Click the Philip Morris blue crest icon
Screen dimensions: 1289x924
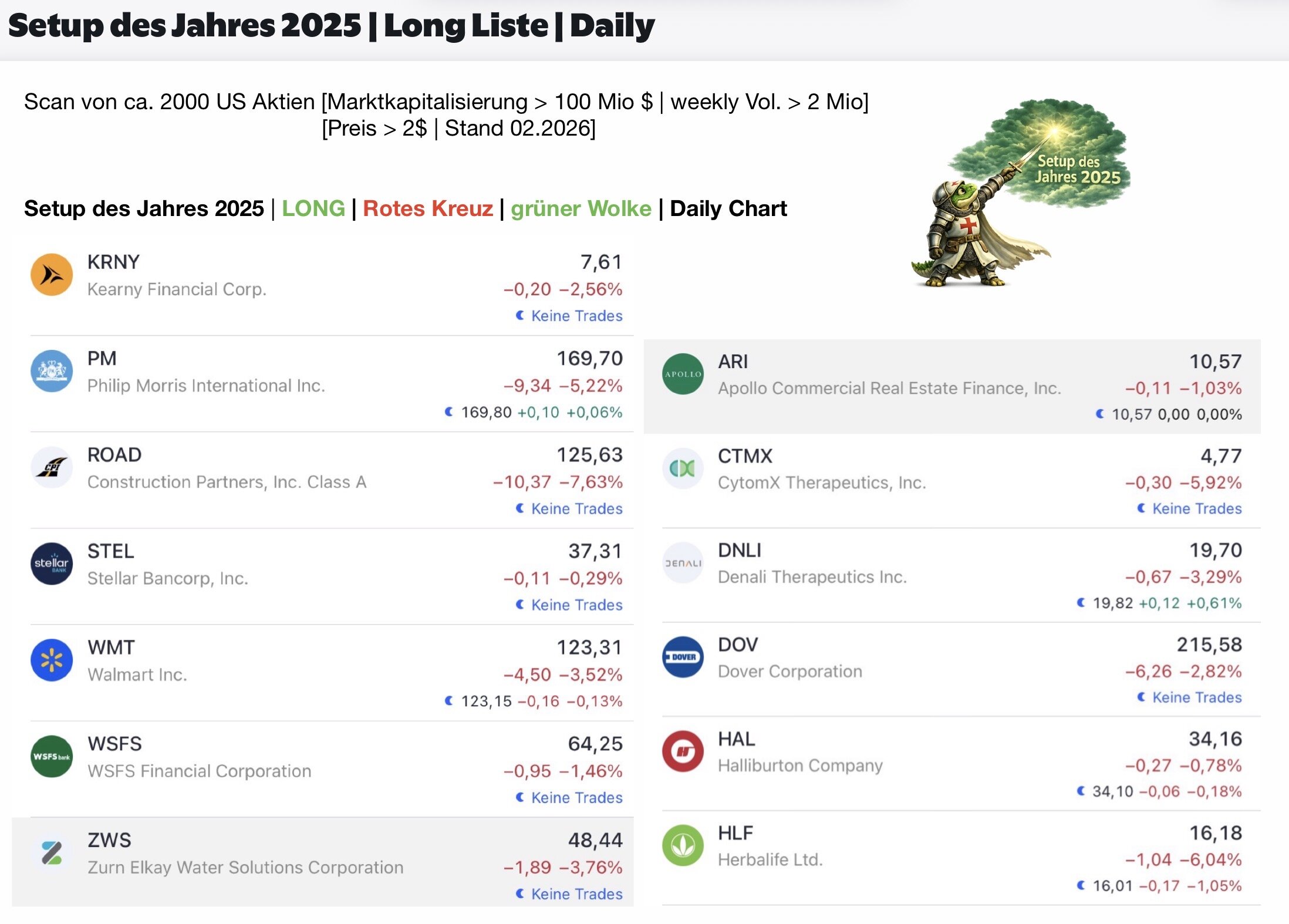coord(52,370)
